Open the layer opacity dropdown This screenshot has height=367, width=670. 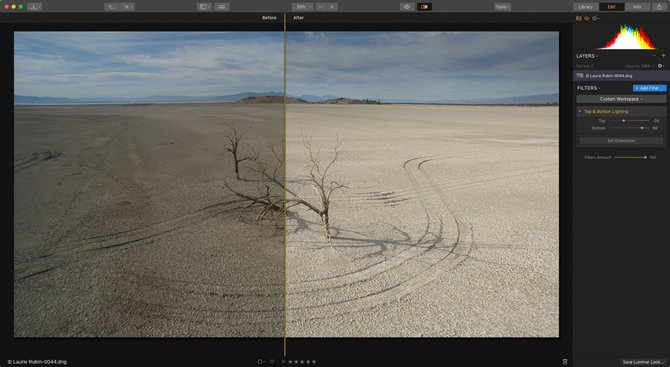point(640,66)
